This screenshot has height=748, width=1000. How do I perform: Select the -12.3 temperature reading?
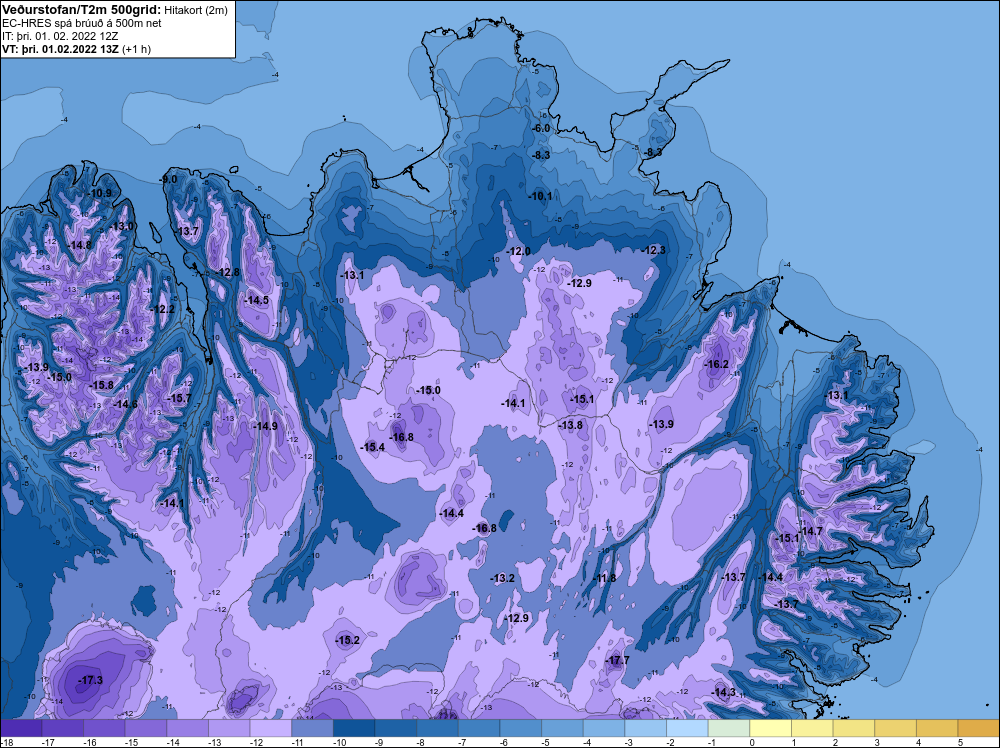pos(654,251)
